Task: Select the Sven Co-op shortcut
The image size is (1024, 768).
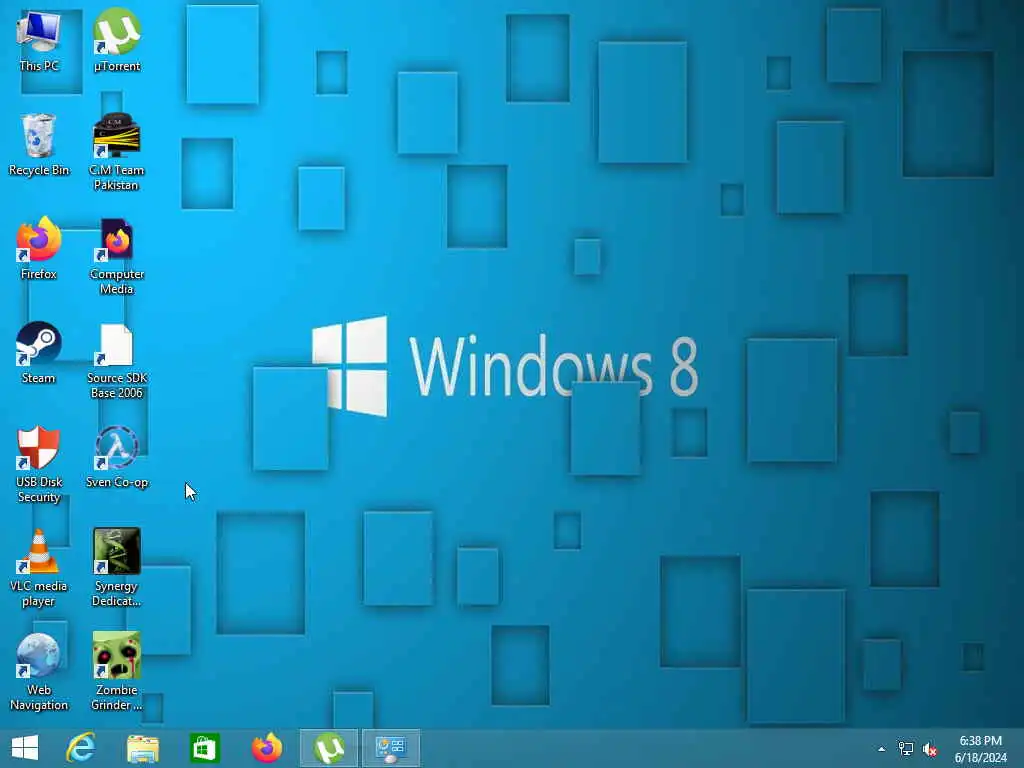Action: (x=117, y=456)
